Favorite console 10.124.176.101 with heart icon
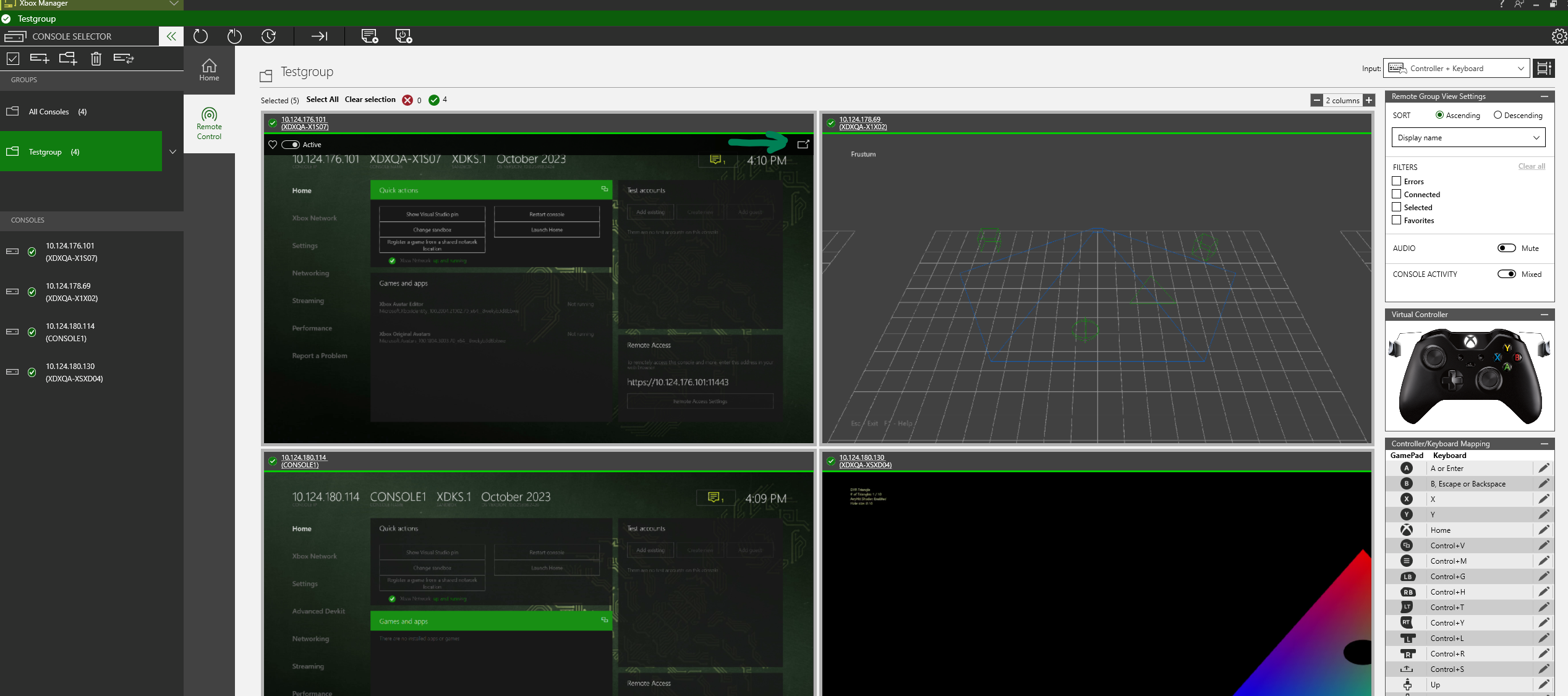Screen dimensions: 1568x696 (x=273, y=145)
